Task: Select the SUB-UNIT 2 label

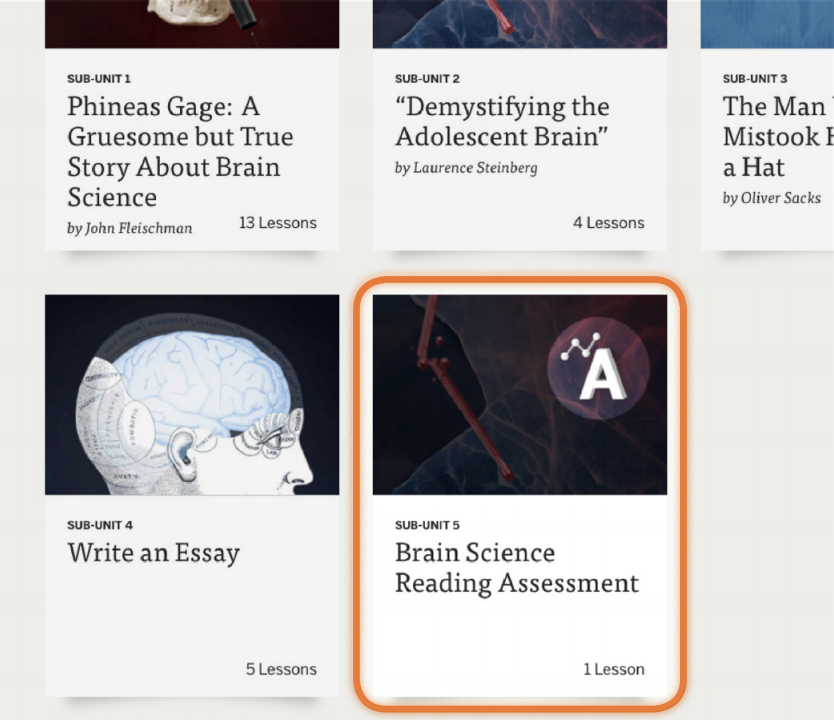Action: 427,79
